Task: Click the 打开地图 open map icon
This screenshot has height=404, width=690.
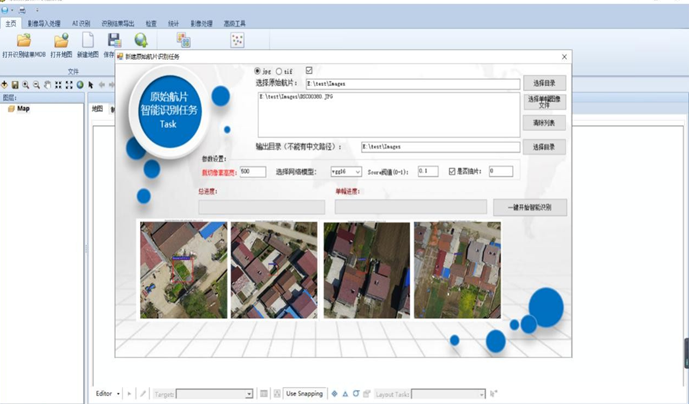Action: 61,40
